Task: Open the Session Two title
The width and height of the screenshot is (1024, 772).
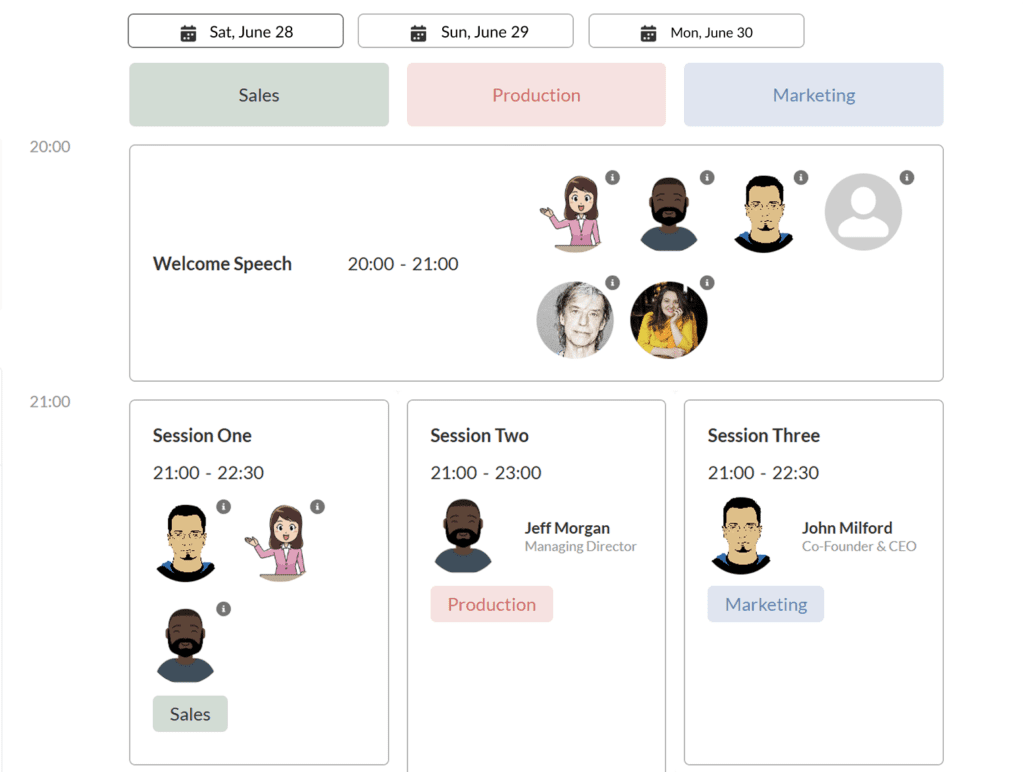Action: click(479, 436)
